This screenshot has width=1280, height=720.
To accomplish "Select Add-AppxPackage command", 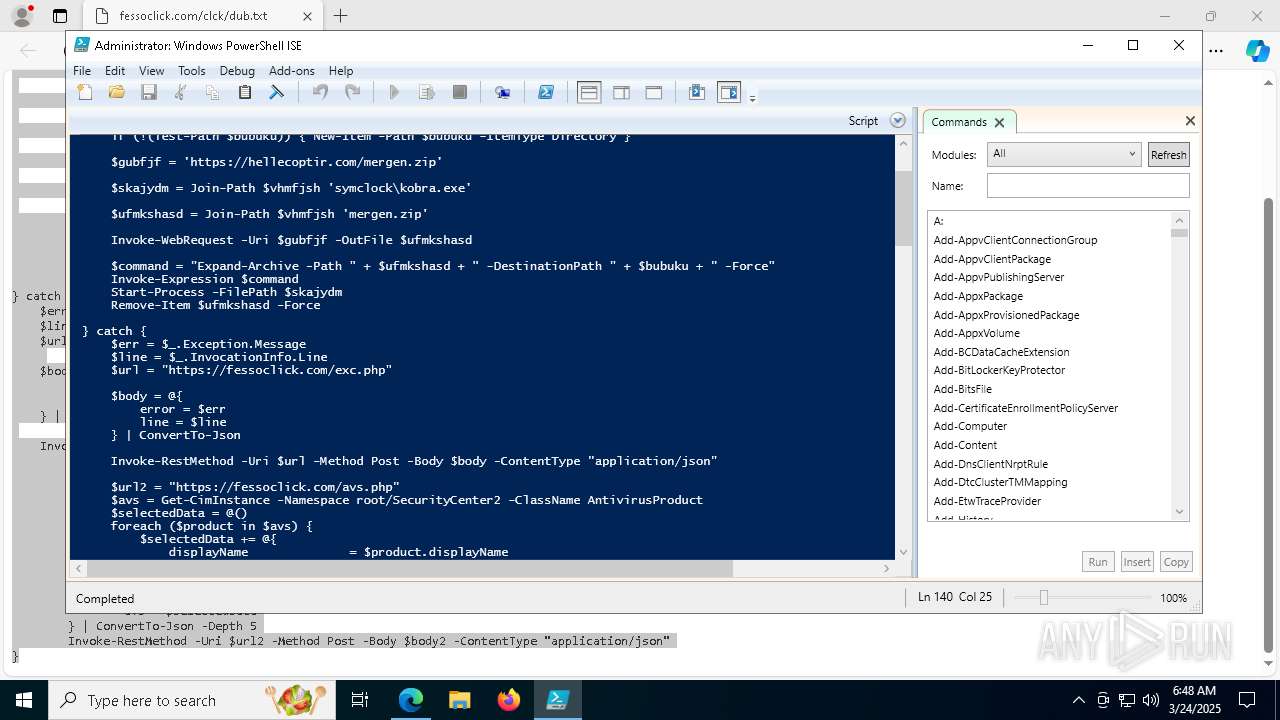I will [x=978, y=296].
